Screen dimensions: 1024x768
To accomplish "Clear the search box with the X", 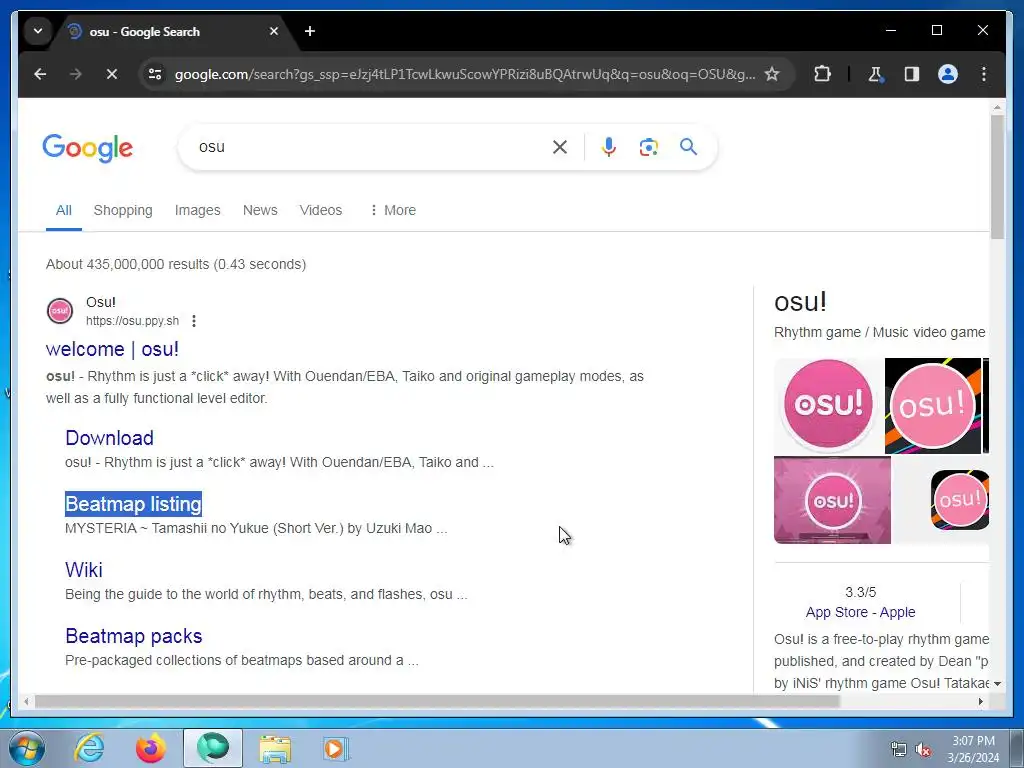I will [x=560, y=147].
